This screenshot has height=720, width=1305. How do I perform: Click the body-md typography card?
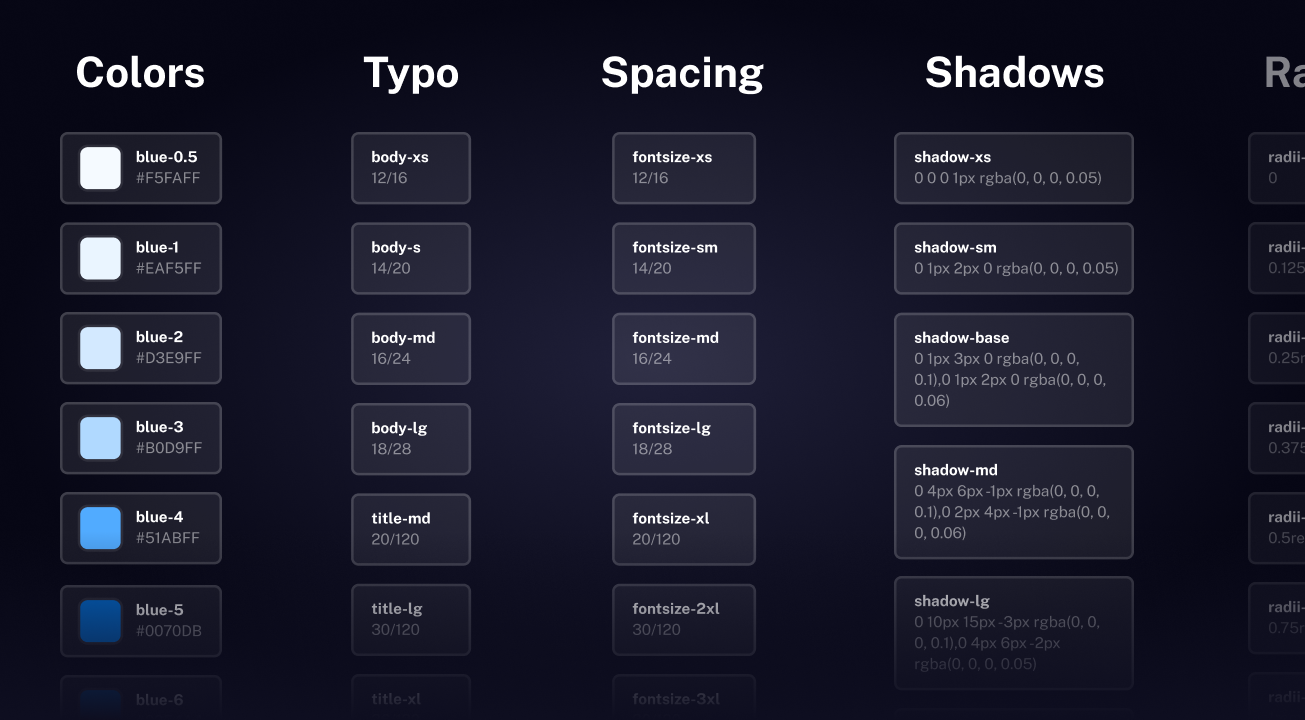pyautogui.click(x=411, y=348)
